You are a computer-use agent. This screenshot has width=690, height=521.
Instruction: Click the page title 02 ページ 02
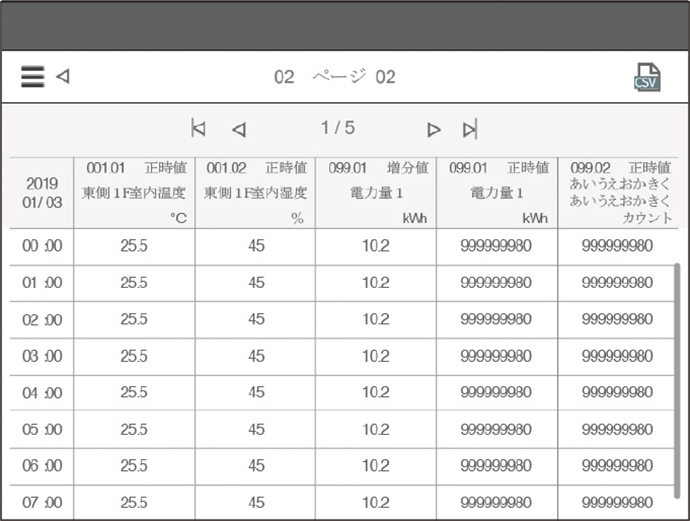tap(335, 77)
